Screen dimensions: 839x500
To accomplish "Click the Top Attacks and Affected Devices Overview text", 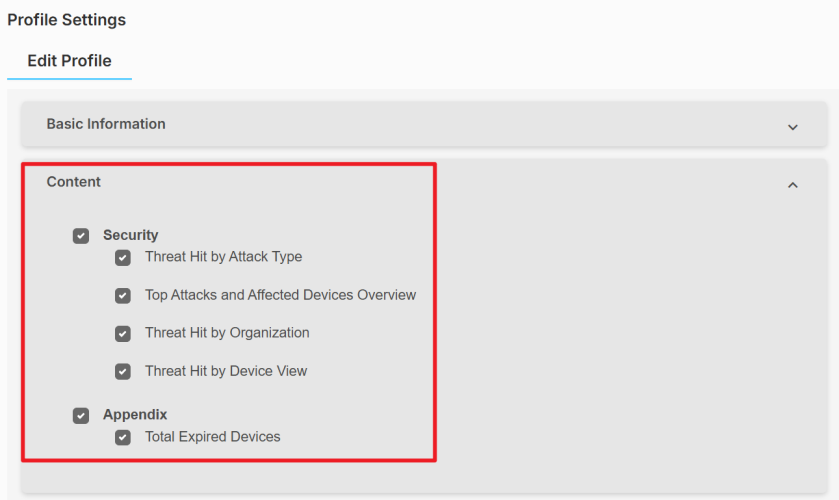I will point(280,295).
